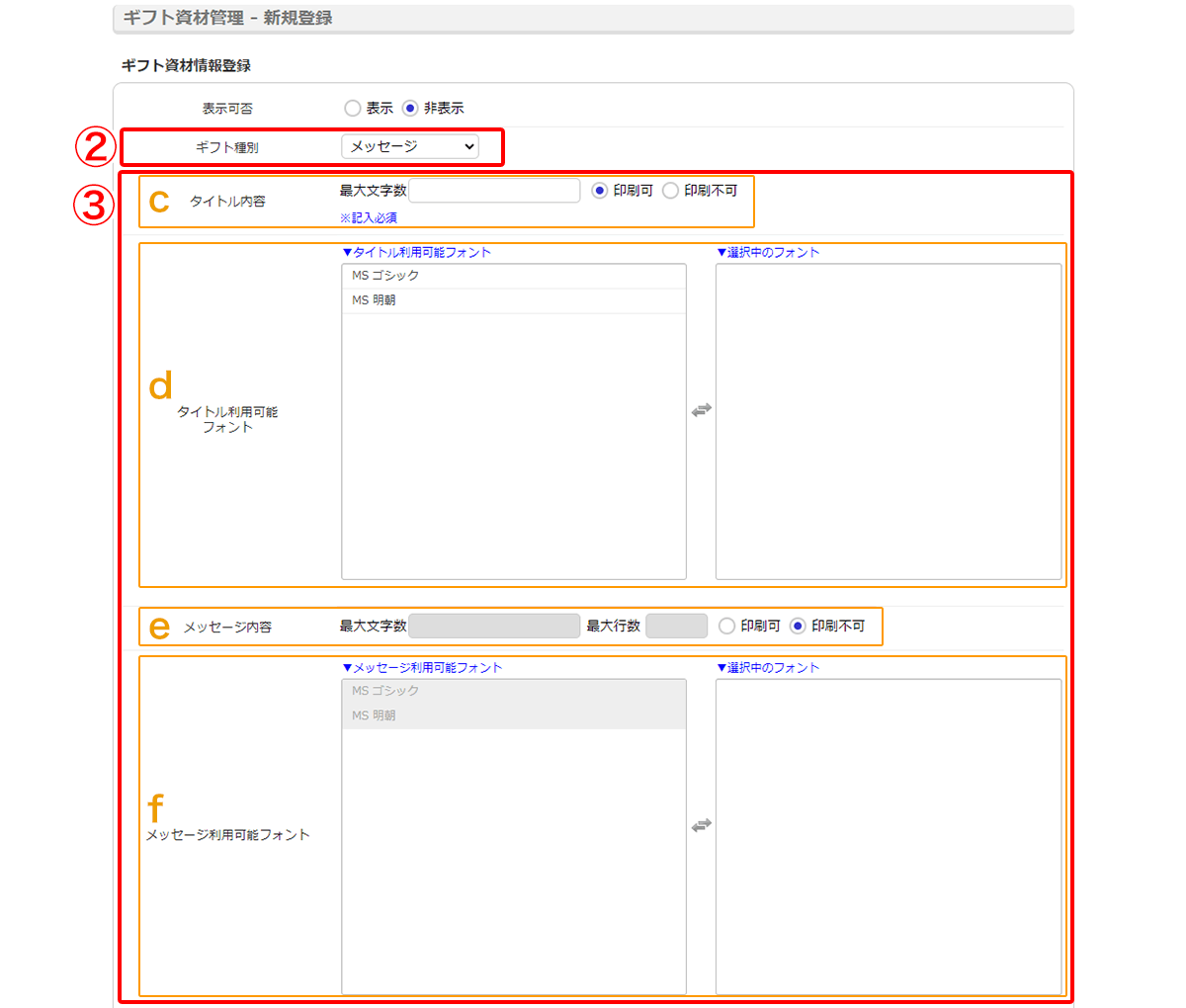Click the メッセージ内容 最大文字数 input field
The height and width of the screenshot is (1008, 1186).
click(494, 626)
